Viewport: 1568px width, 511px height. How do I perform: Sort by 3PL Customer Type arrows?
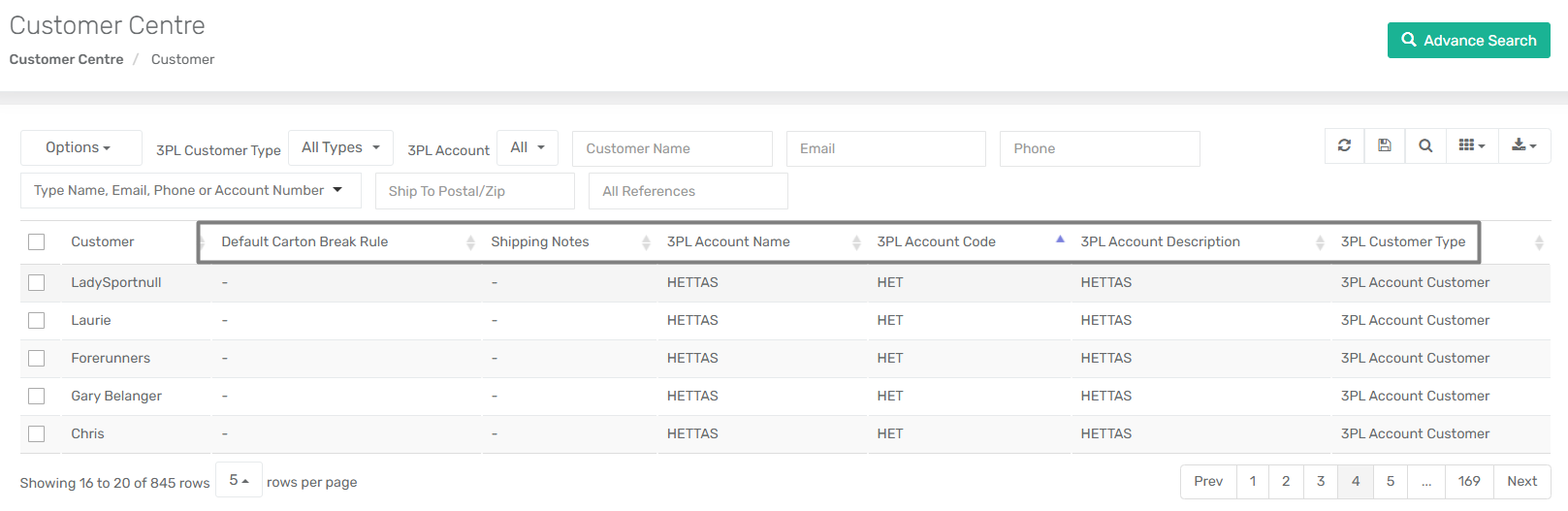[x=1539, y=242]
